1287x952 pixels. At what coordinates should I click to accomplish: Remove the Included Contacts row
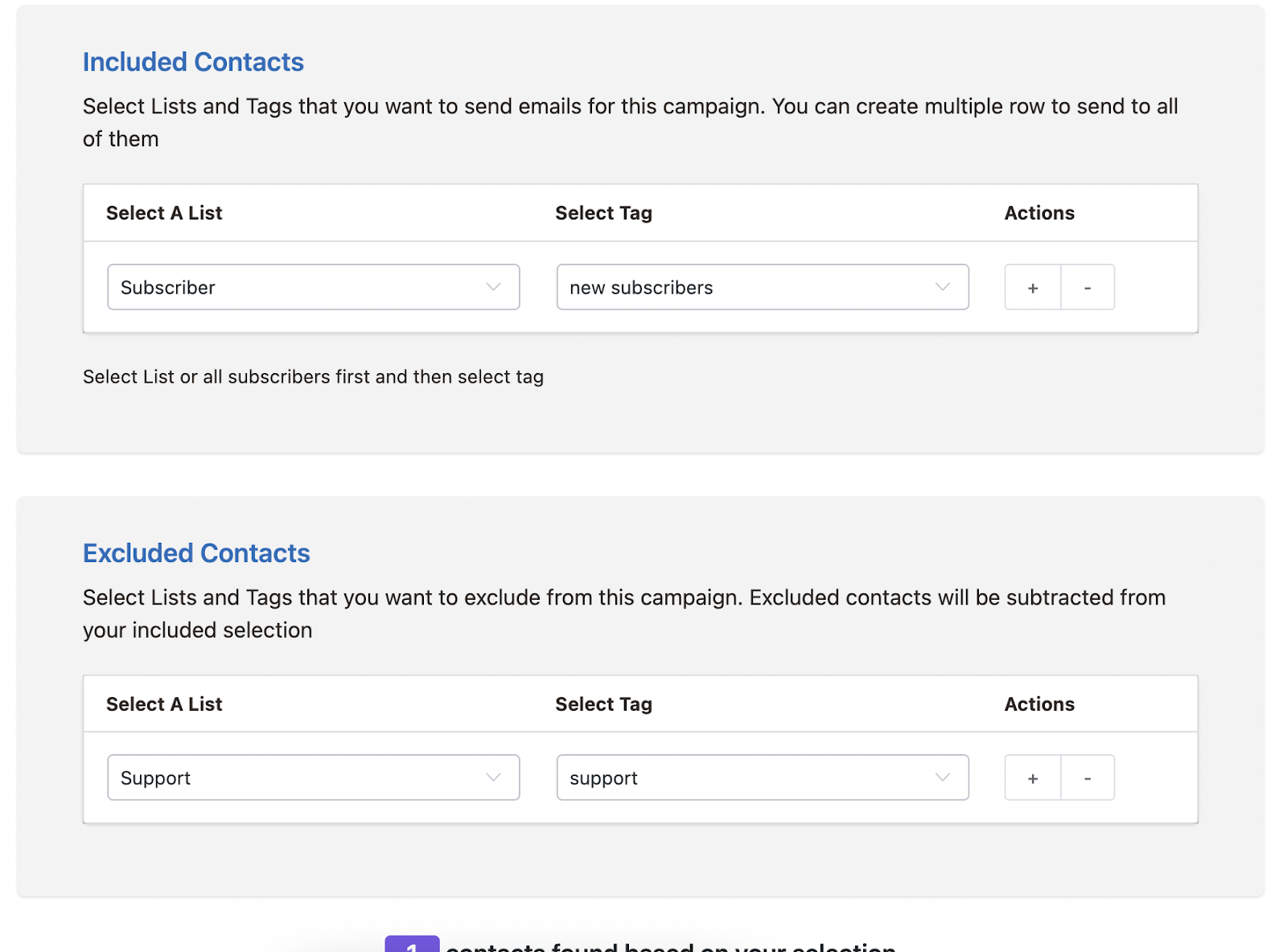click(x=1088, y=288)
